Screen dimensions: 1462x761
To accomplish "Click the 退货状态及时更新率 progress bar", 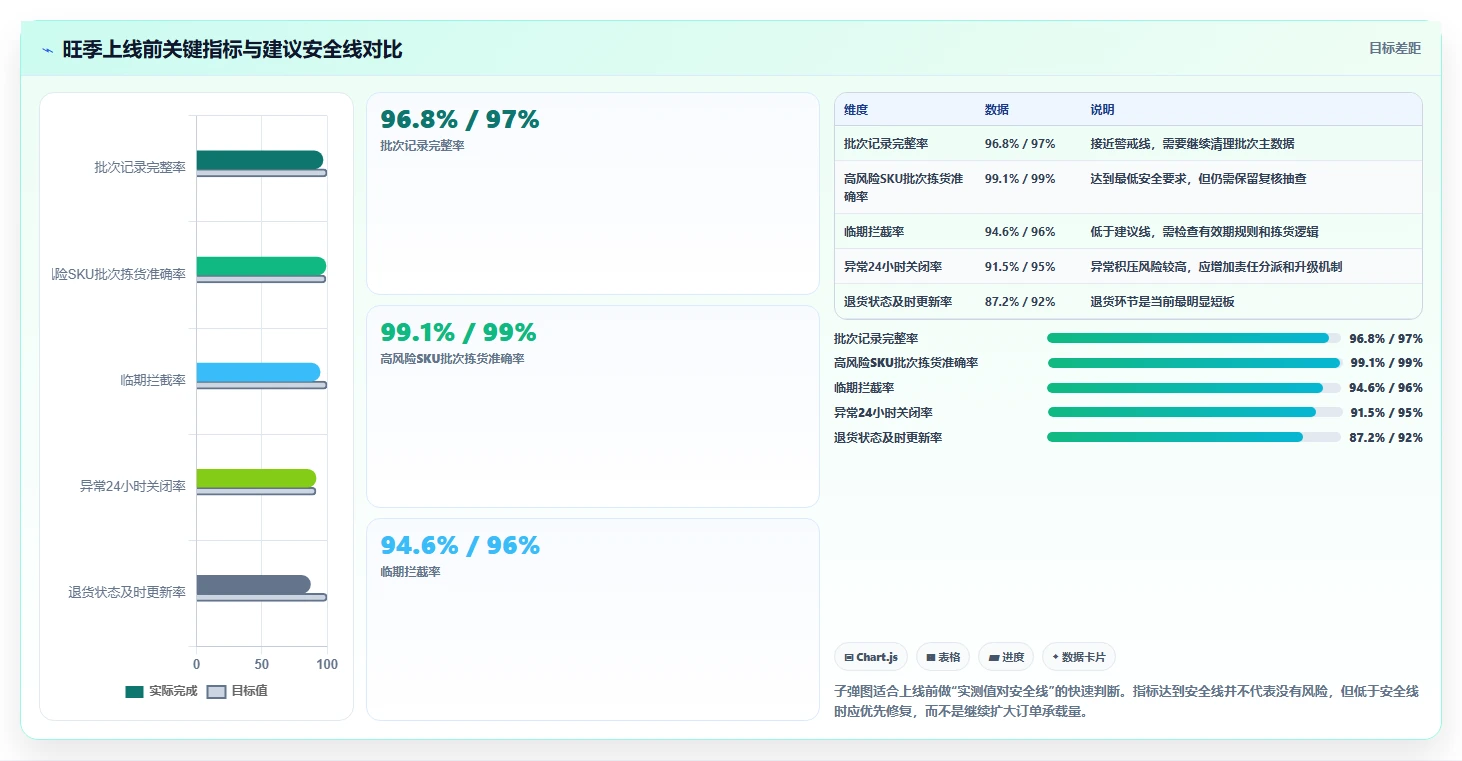I will 1194,437.
